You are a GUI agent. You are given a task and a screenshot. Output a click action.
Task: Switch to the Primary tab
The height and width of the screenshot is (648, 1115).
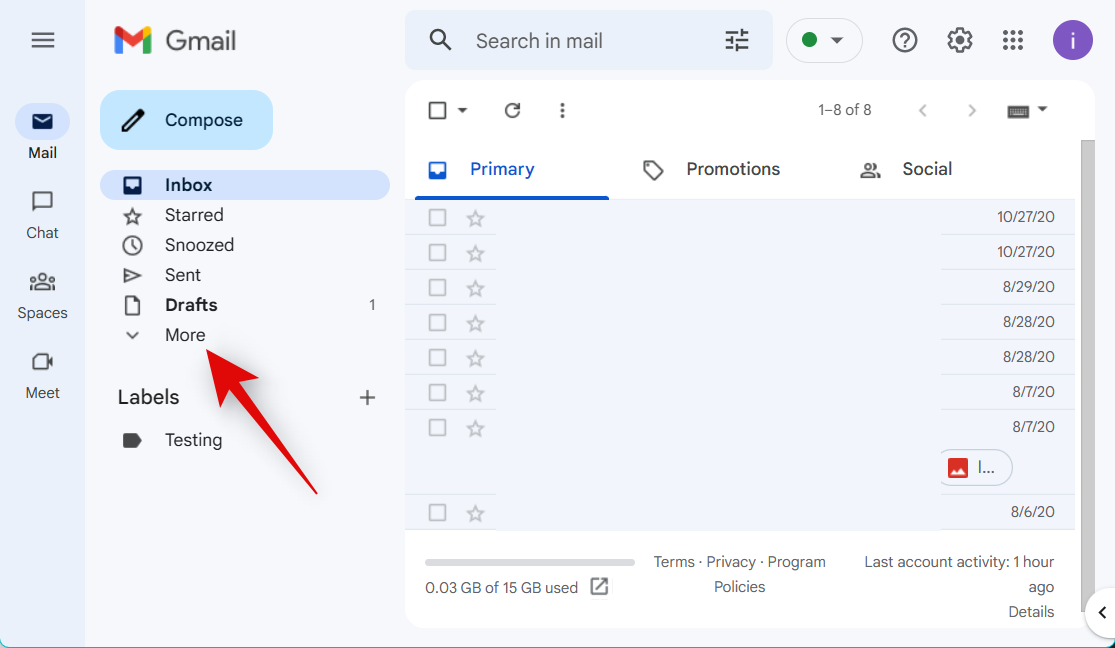coord(511,170)
